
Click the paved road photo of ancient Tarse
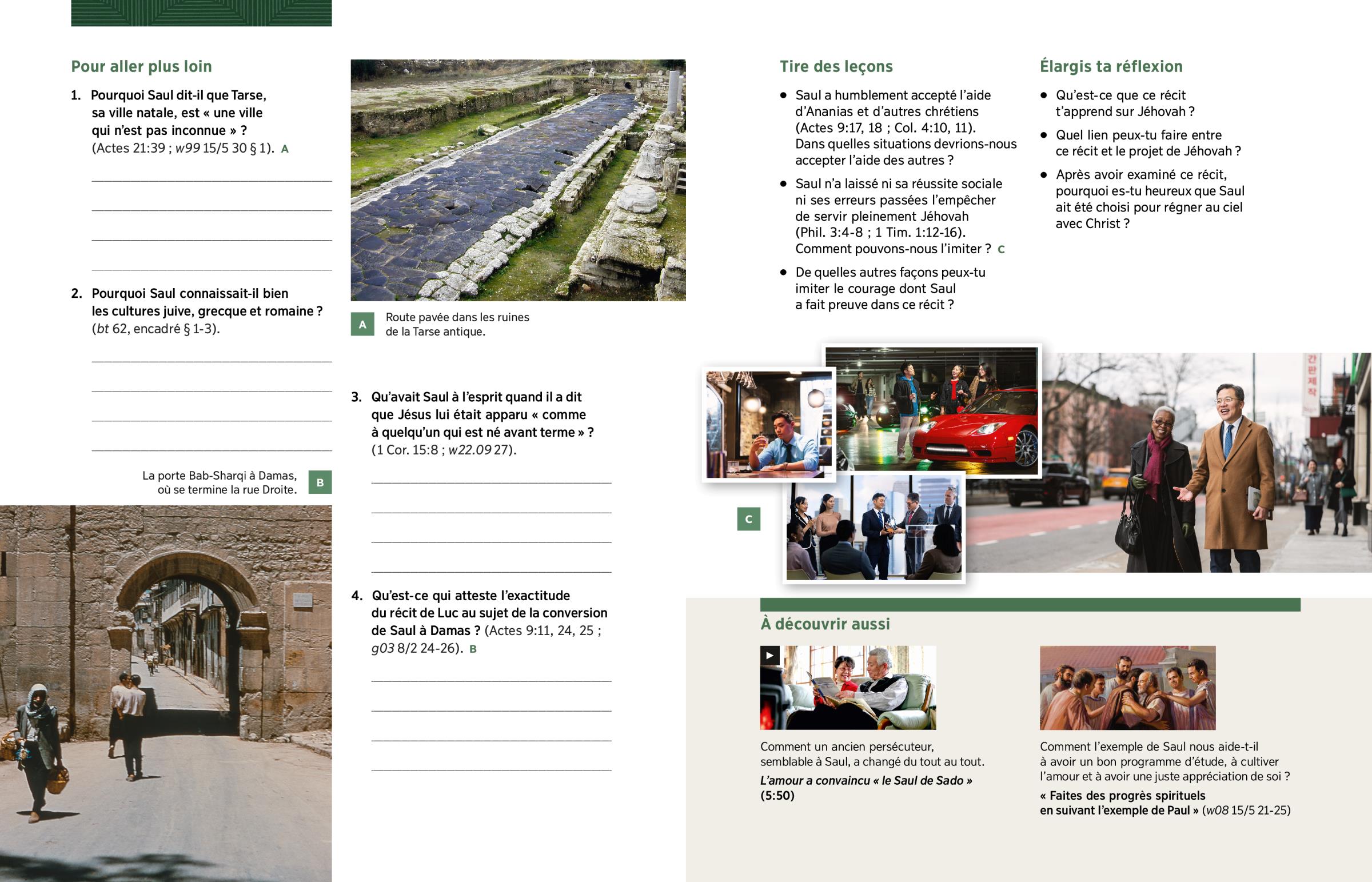pos(518,180)
